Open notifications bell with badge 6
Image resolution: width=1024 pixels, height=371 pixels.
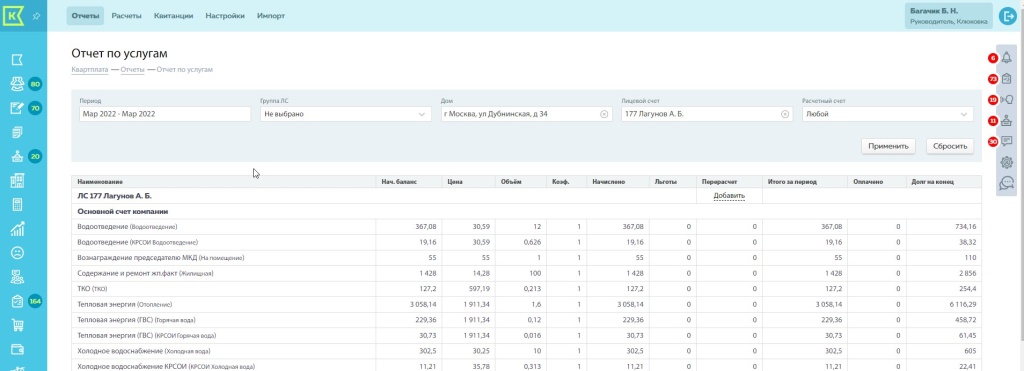[1006, 57]
